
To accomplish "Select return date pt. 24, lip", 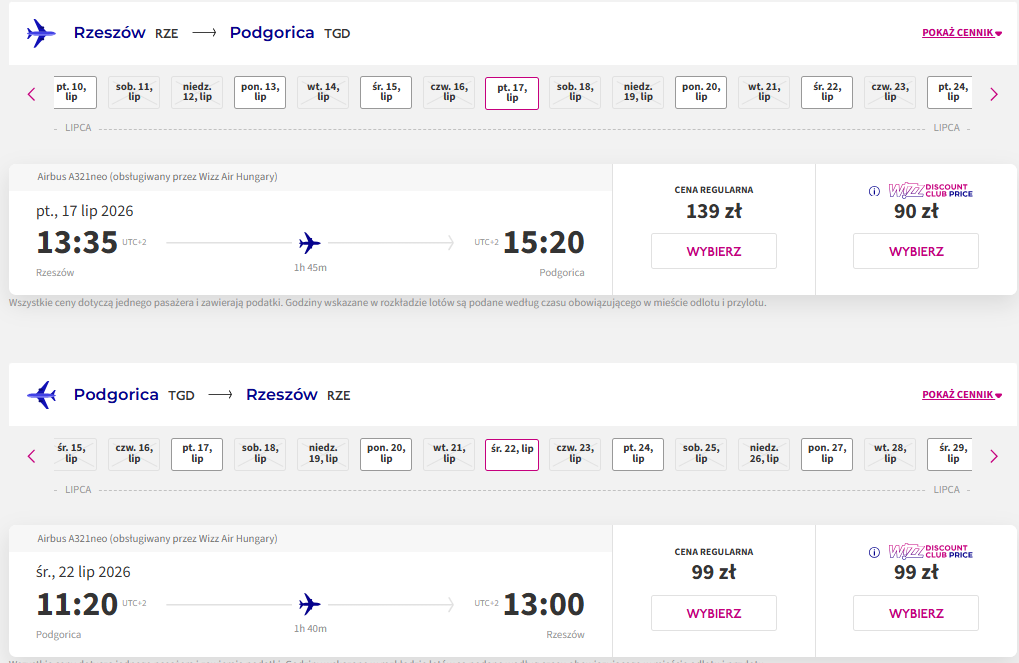I will (x=638, y=454).
